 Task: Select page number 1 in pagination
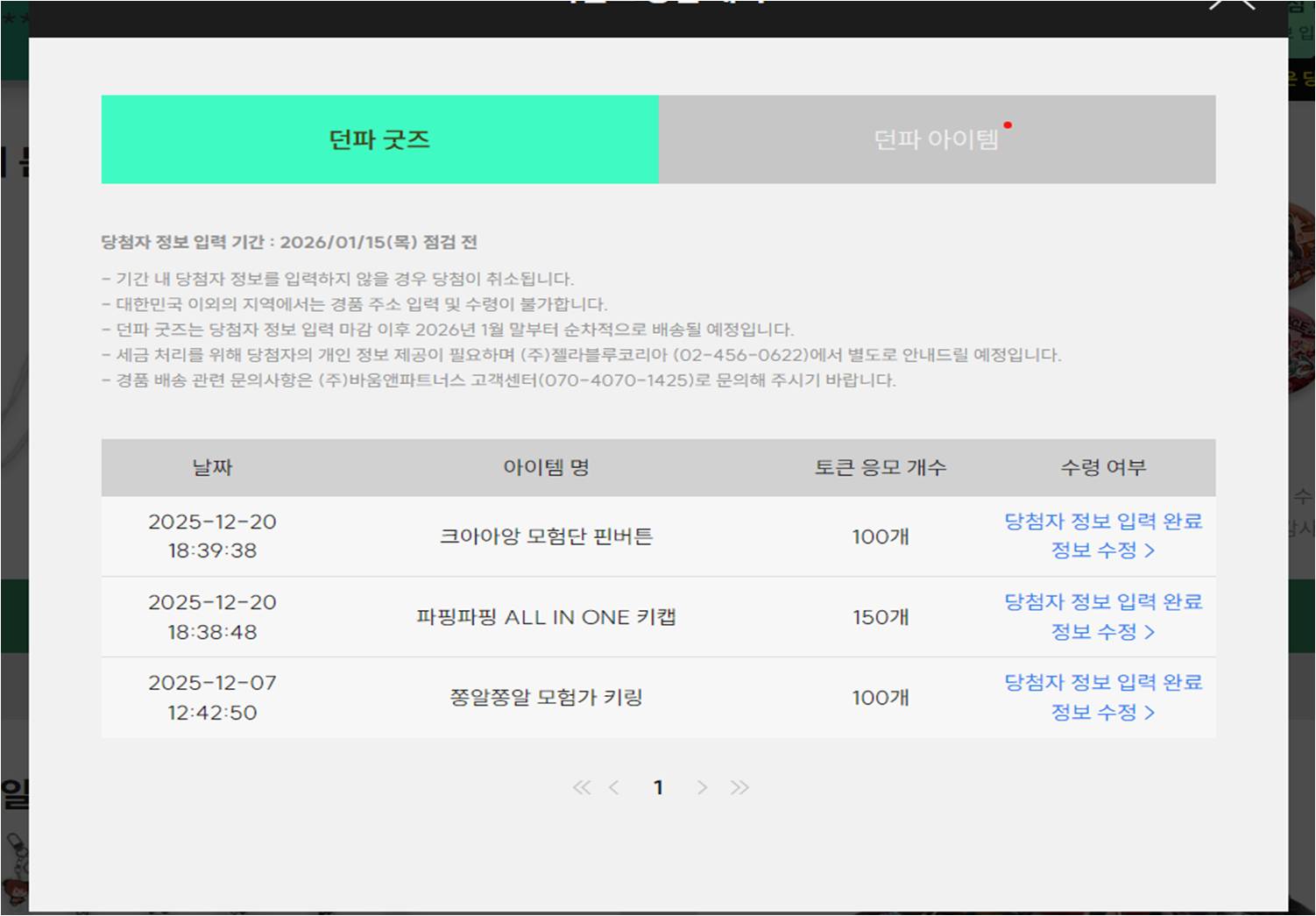pyautogui.click(x=658, y=787)
